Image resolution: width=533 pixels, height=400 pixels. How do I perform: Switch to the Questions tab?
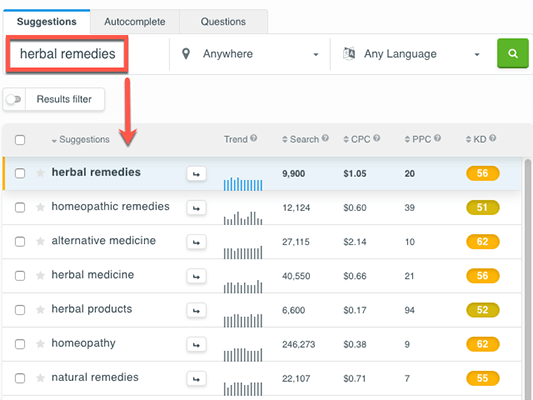point(223,22)
